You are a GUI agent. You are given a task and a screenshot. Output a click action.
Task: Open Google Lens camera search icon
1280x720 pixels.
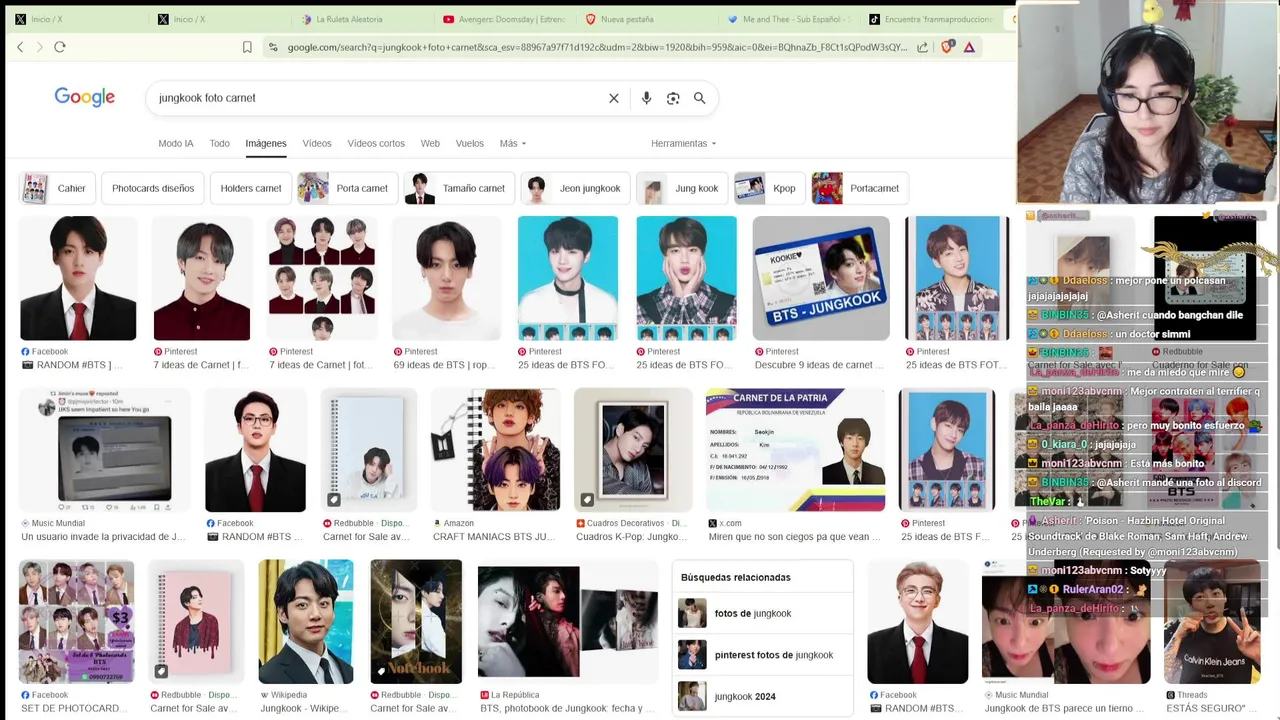pos(673,98)
